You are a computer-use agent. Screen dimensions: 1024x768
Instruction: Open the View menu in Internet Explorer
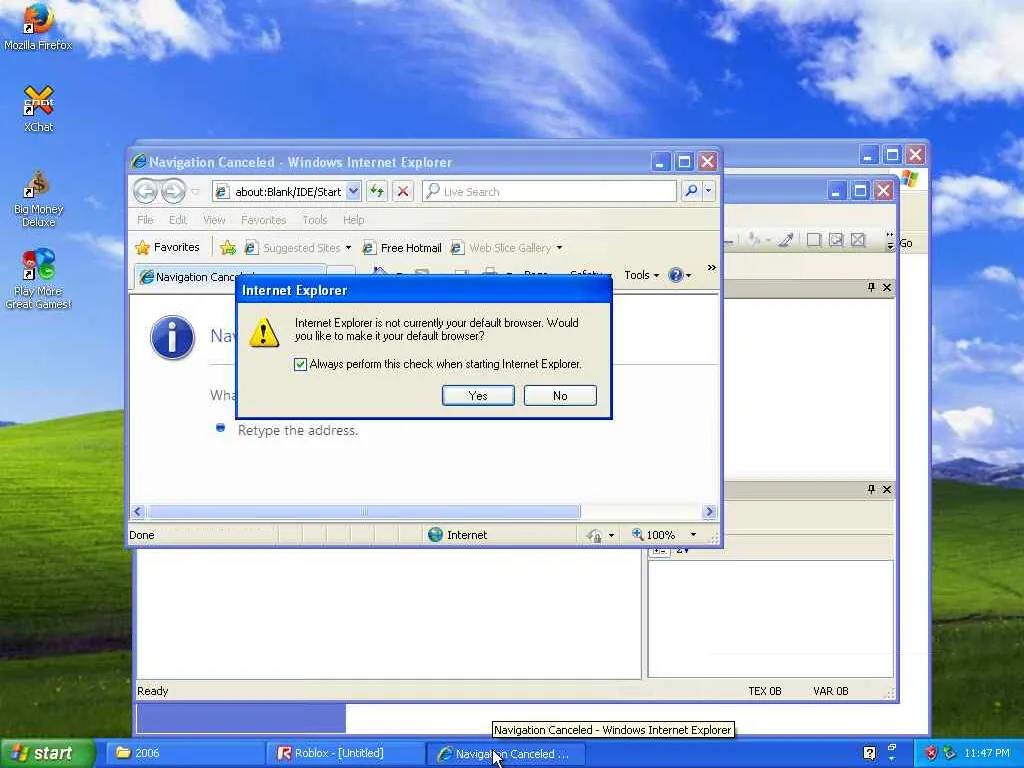click(x=214, y=220)
